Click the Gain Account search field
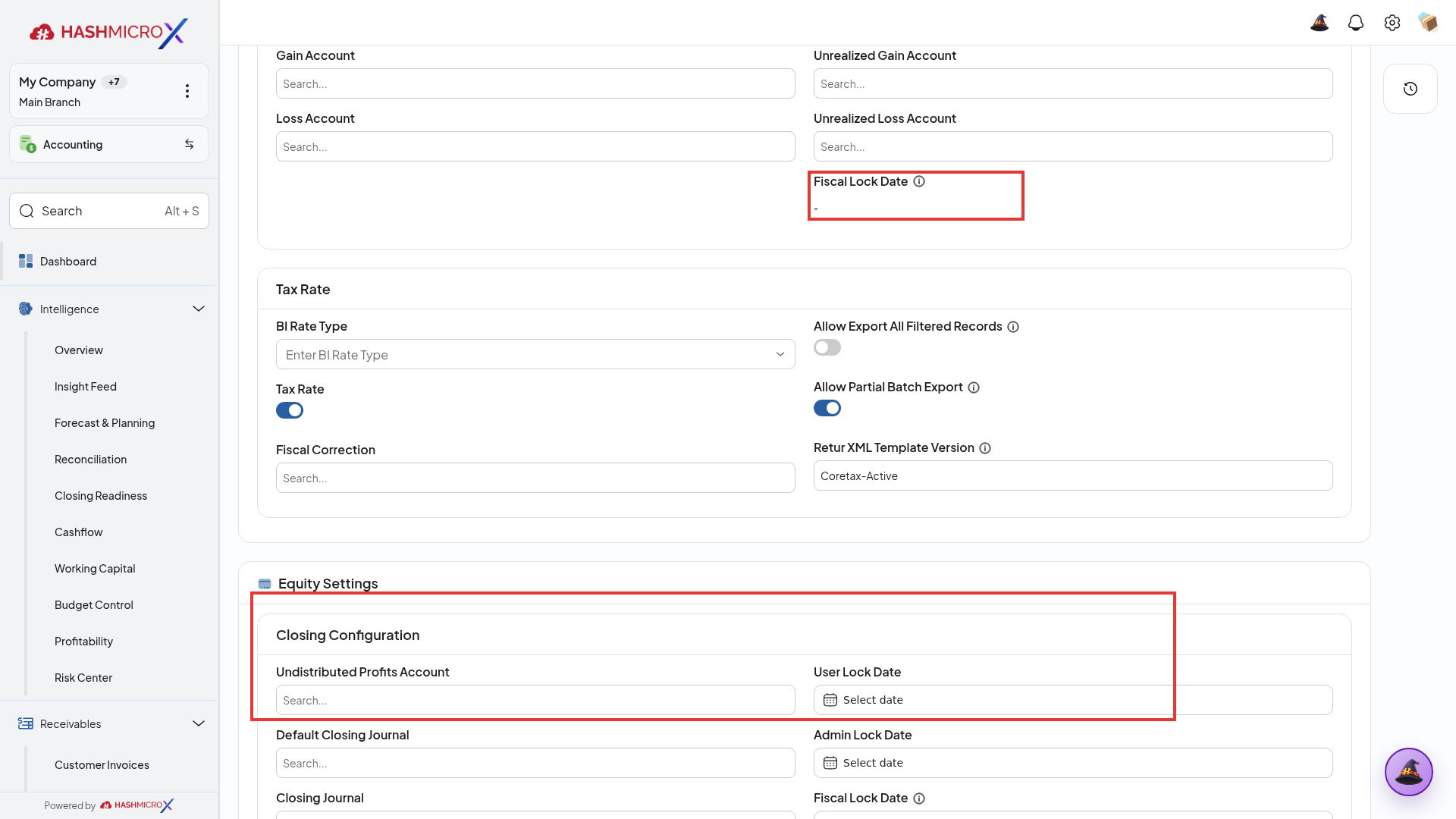Screen dimensions: 1456x819 535,83
